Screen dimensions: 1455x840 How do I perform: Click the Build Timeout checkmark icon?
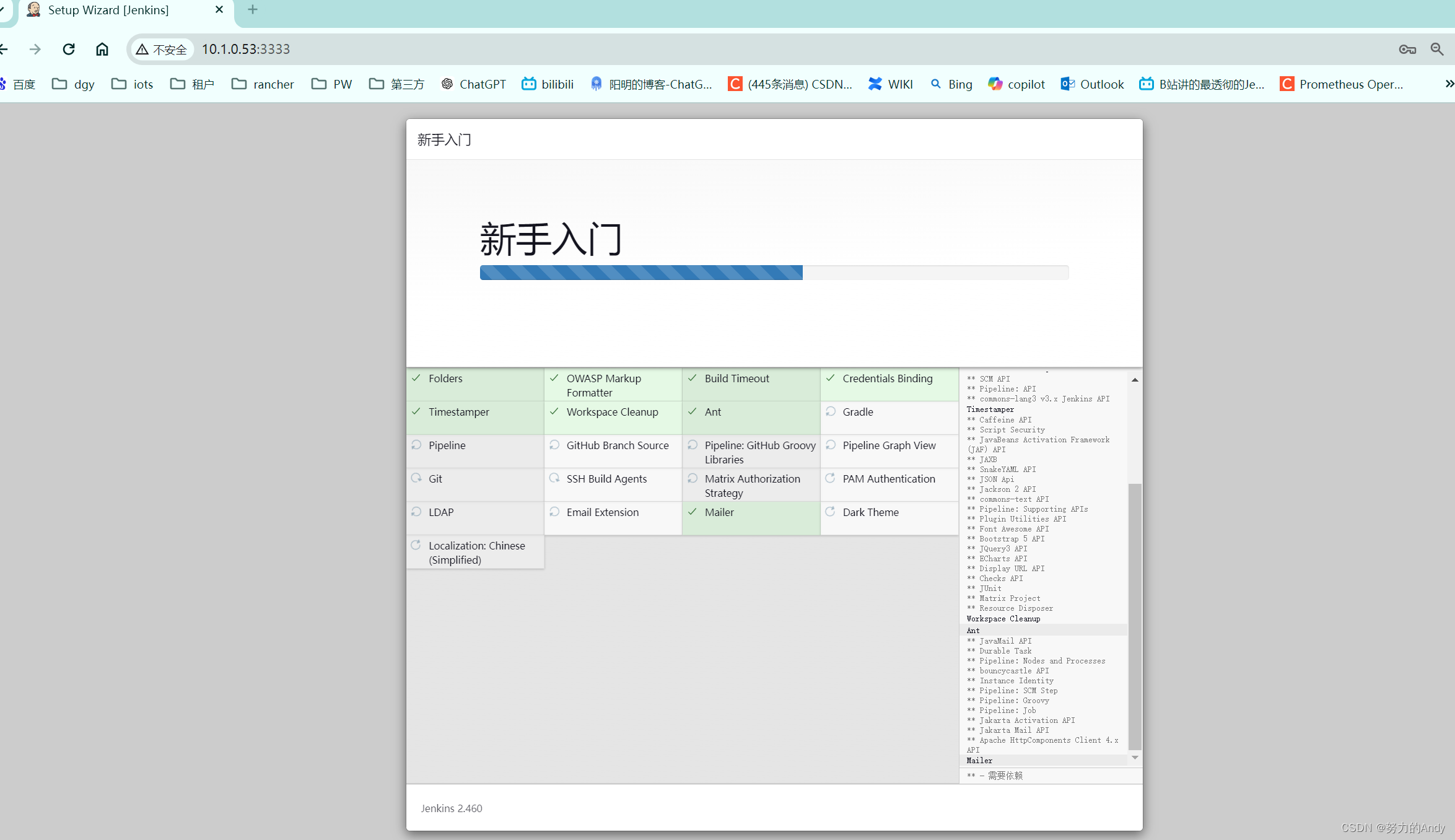(x=693, y=378)
